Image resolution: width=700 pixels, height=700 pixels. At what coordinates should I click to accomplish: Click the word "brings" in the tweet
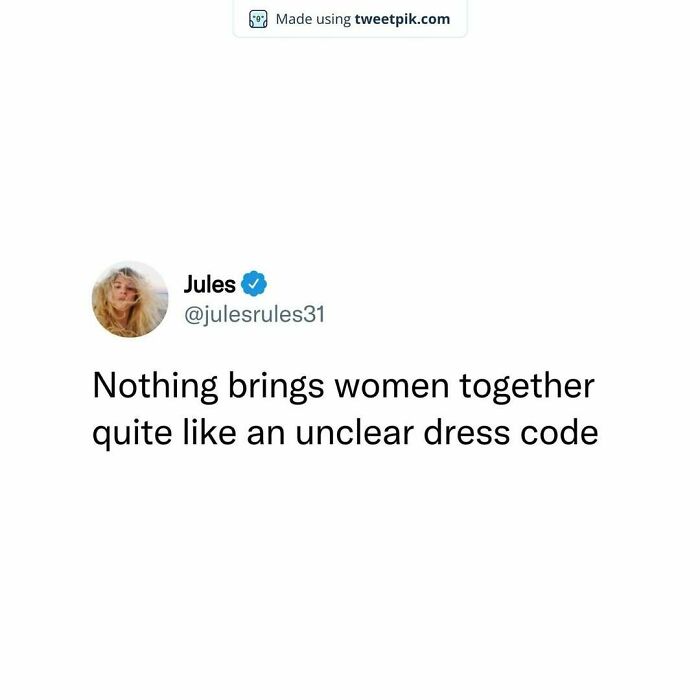click(276, 387)
